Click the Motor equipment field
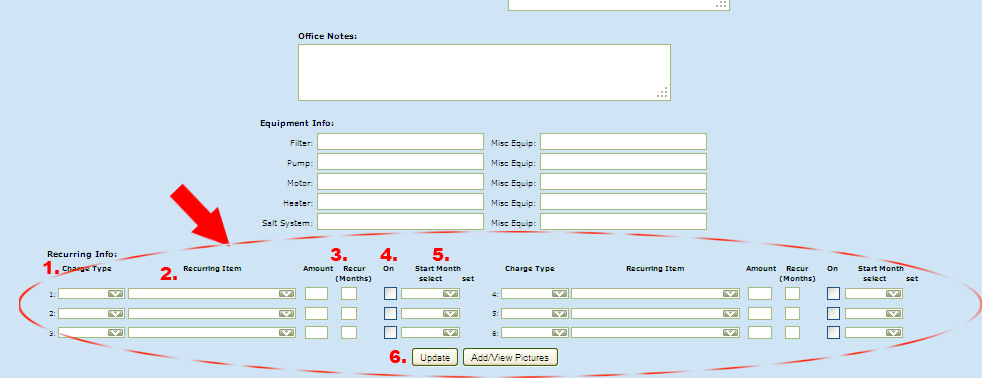The height and width of the screenshot is (378, 982). click(400, 181)
